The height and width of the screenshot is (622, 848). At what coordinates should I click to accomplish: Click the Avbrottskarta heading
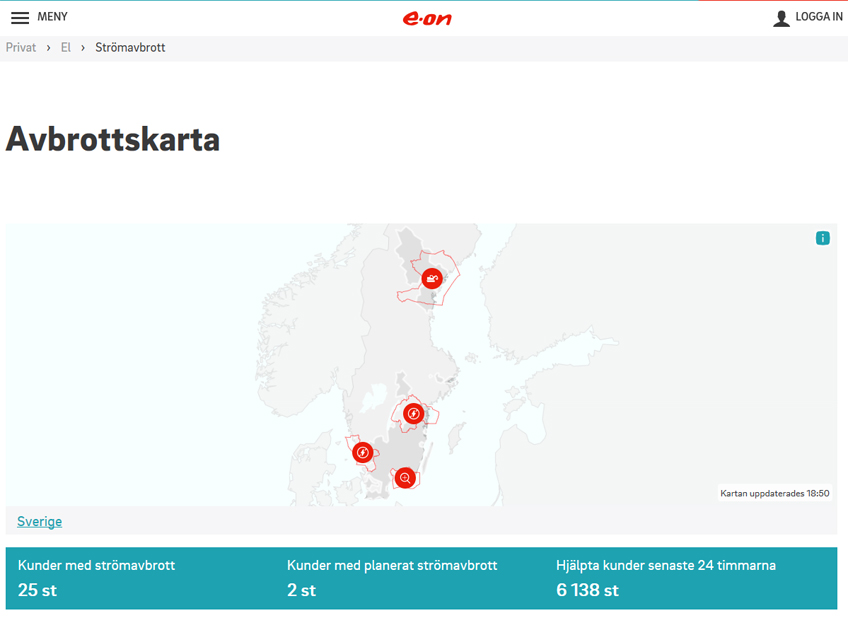point(113,140)
